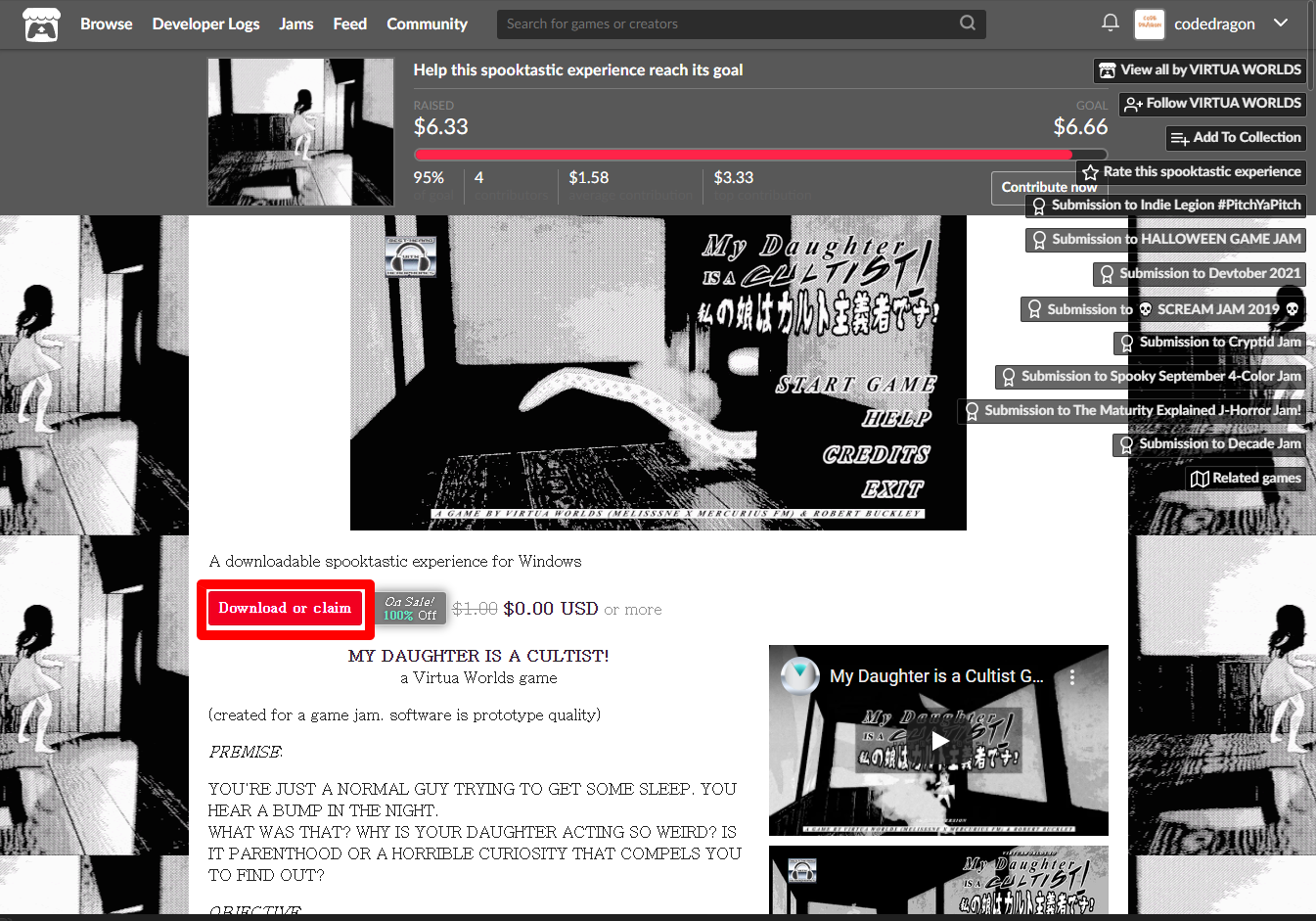Click the video title 'My Daughter is a Cultist G...'
This screenshot has width=1316, height=921.
(936, 676)
